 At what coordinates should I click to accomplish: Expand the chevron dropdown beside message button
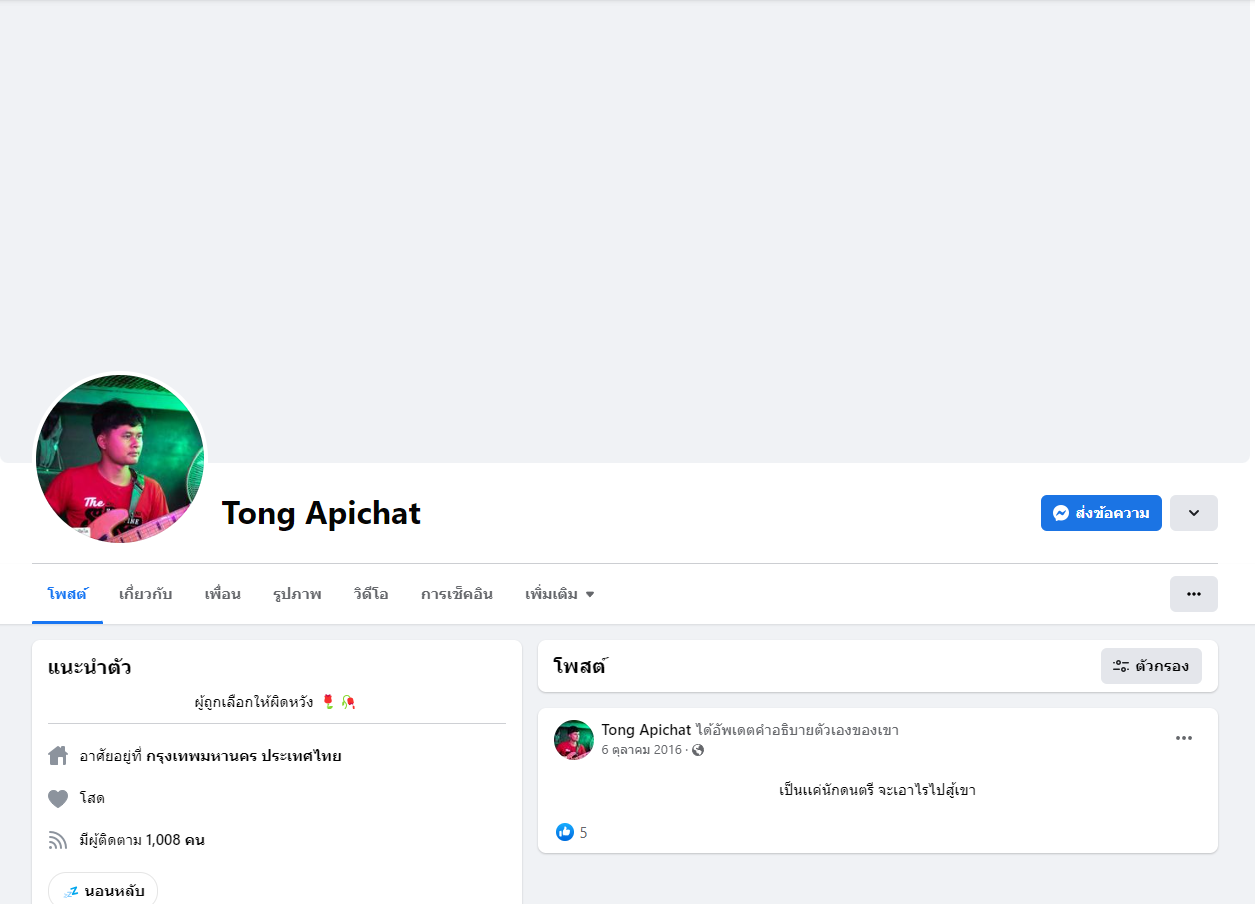tap(1193, 513)
